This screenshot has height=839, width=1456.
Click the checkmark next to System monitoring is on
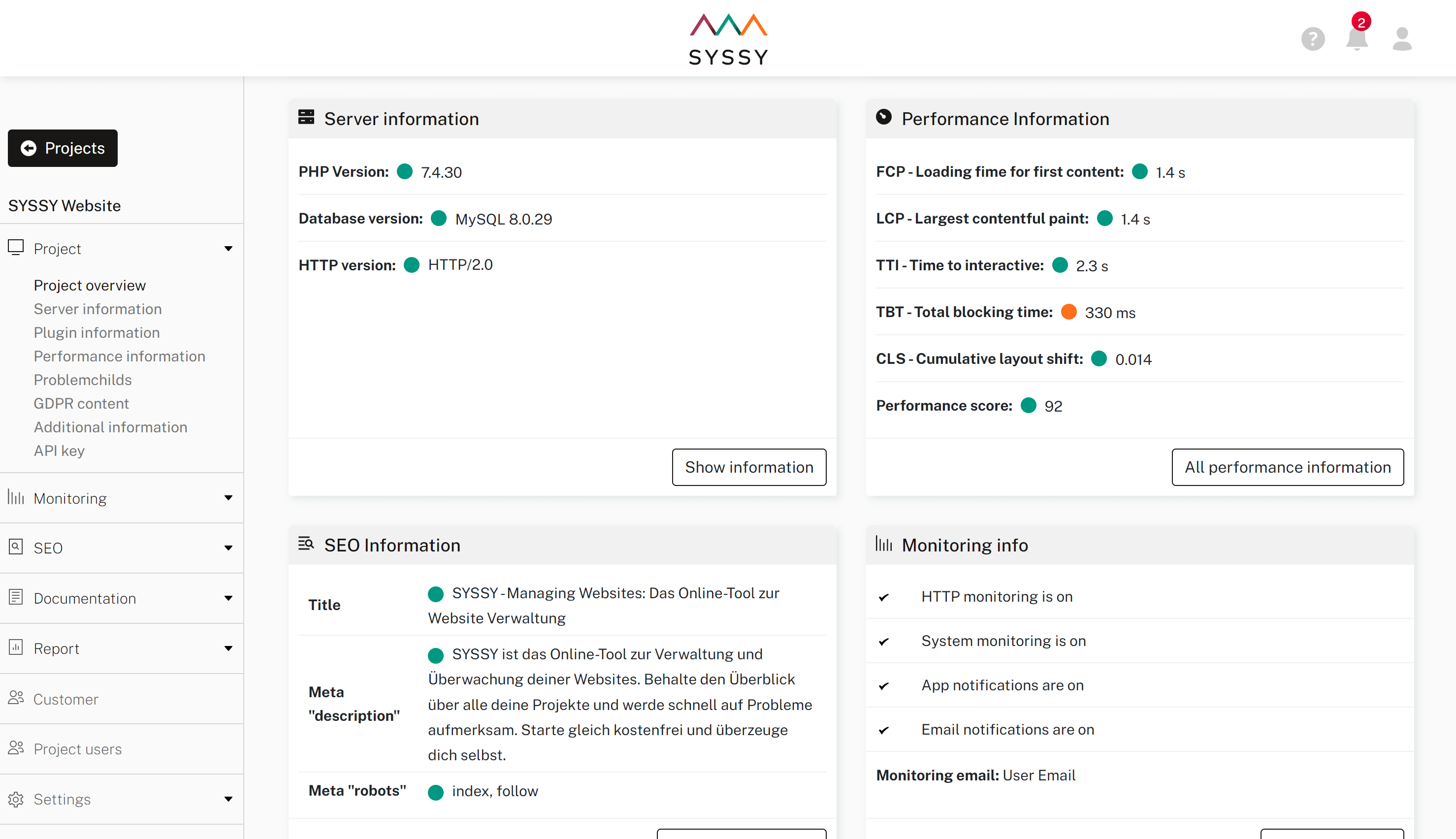883,642
